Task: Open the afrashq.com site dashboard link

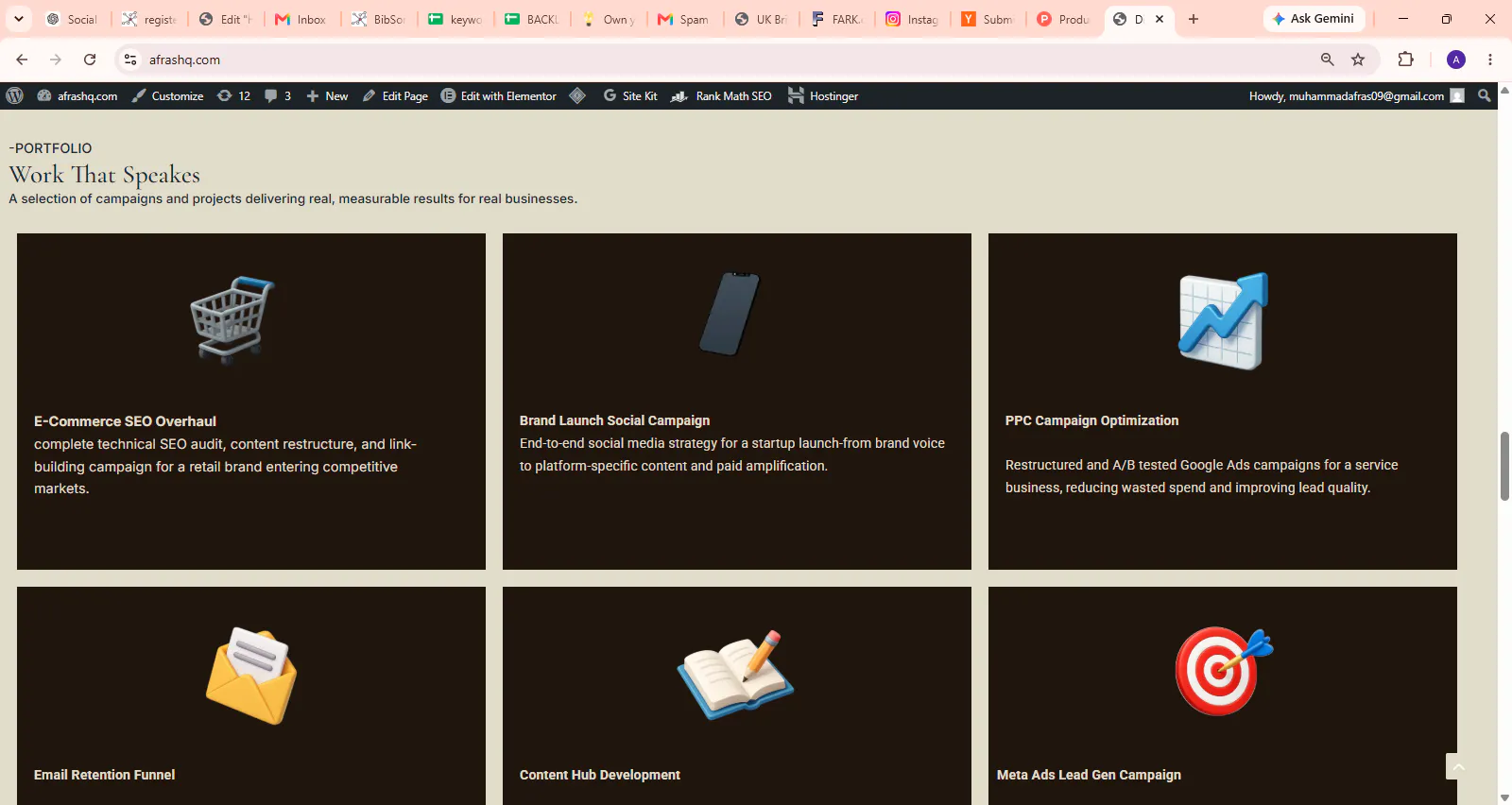Action: click(x=77, y=95)
